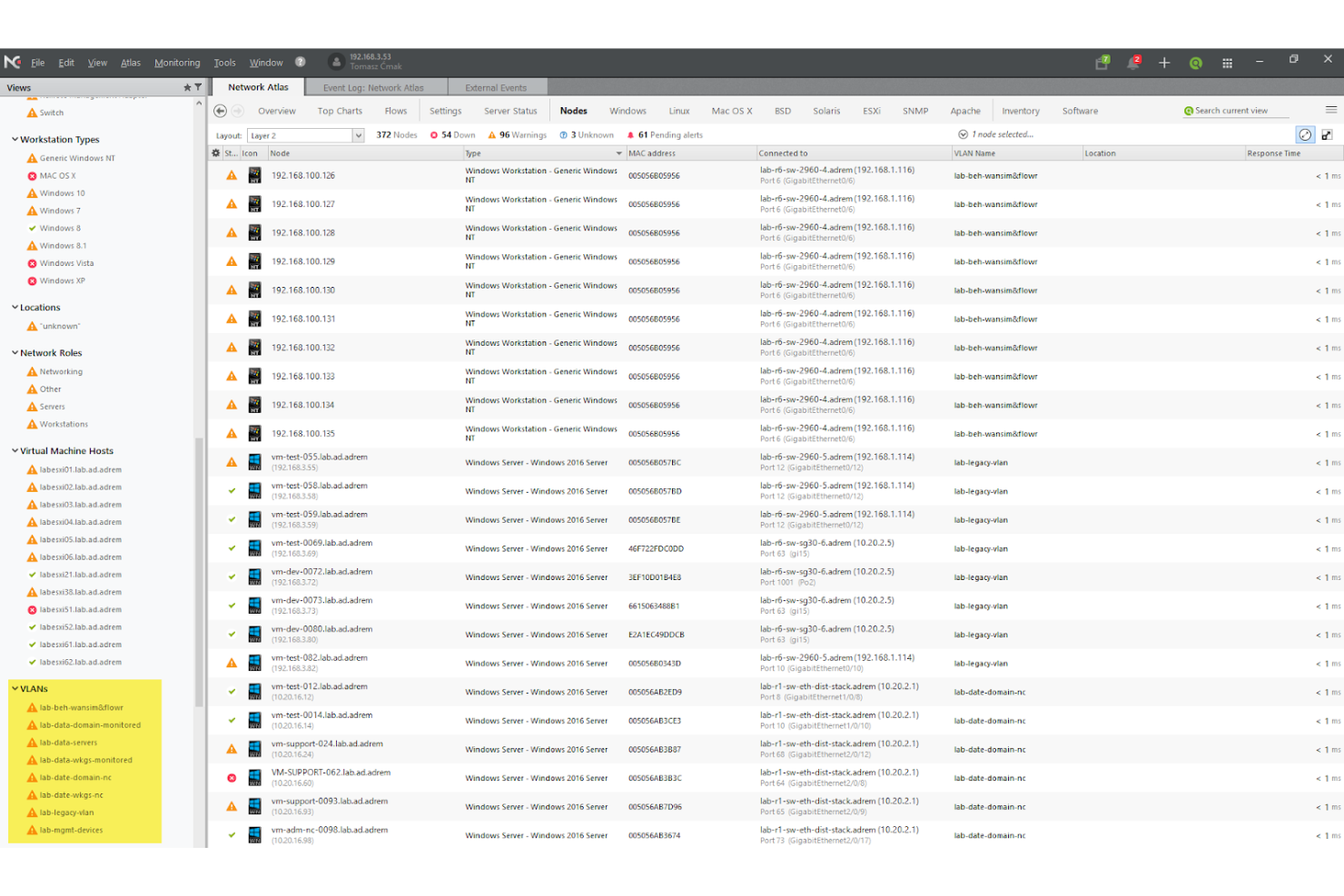This screenshot has height=896, width=1344.
Task: Click the plus icon to add new item
Action: (1164, 63)
